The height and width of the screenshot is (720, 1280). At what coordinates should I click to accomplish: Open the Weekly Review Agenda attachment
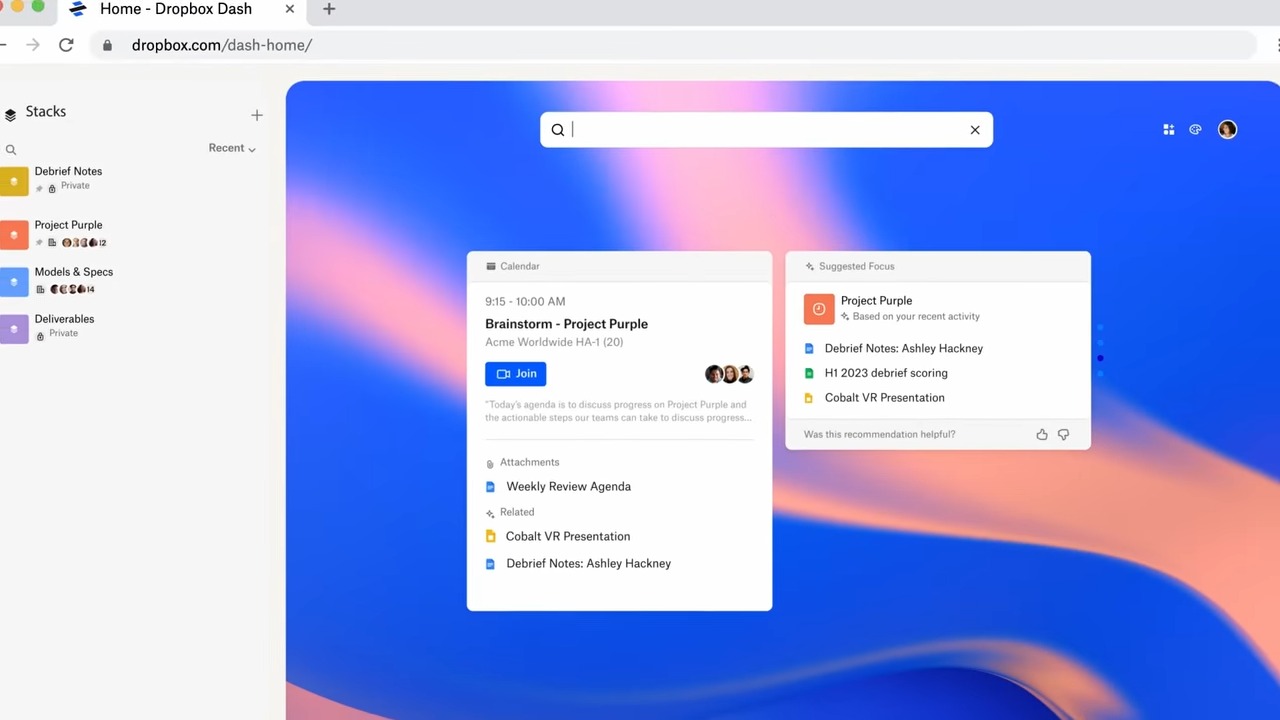click(x=568, y=486)
